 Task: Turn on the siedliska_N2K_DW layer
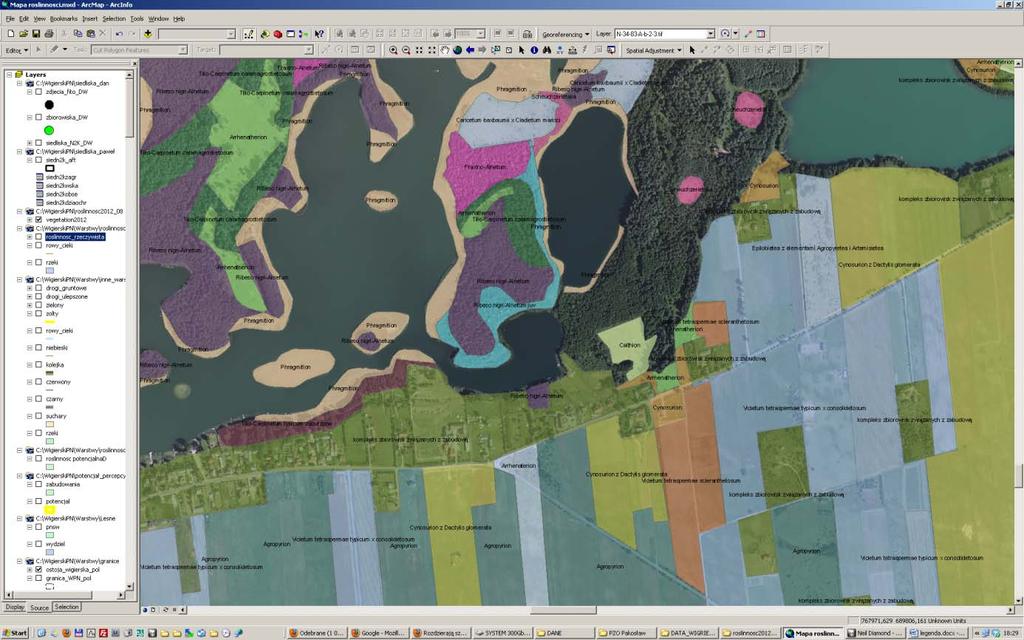39,143
